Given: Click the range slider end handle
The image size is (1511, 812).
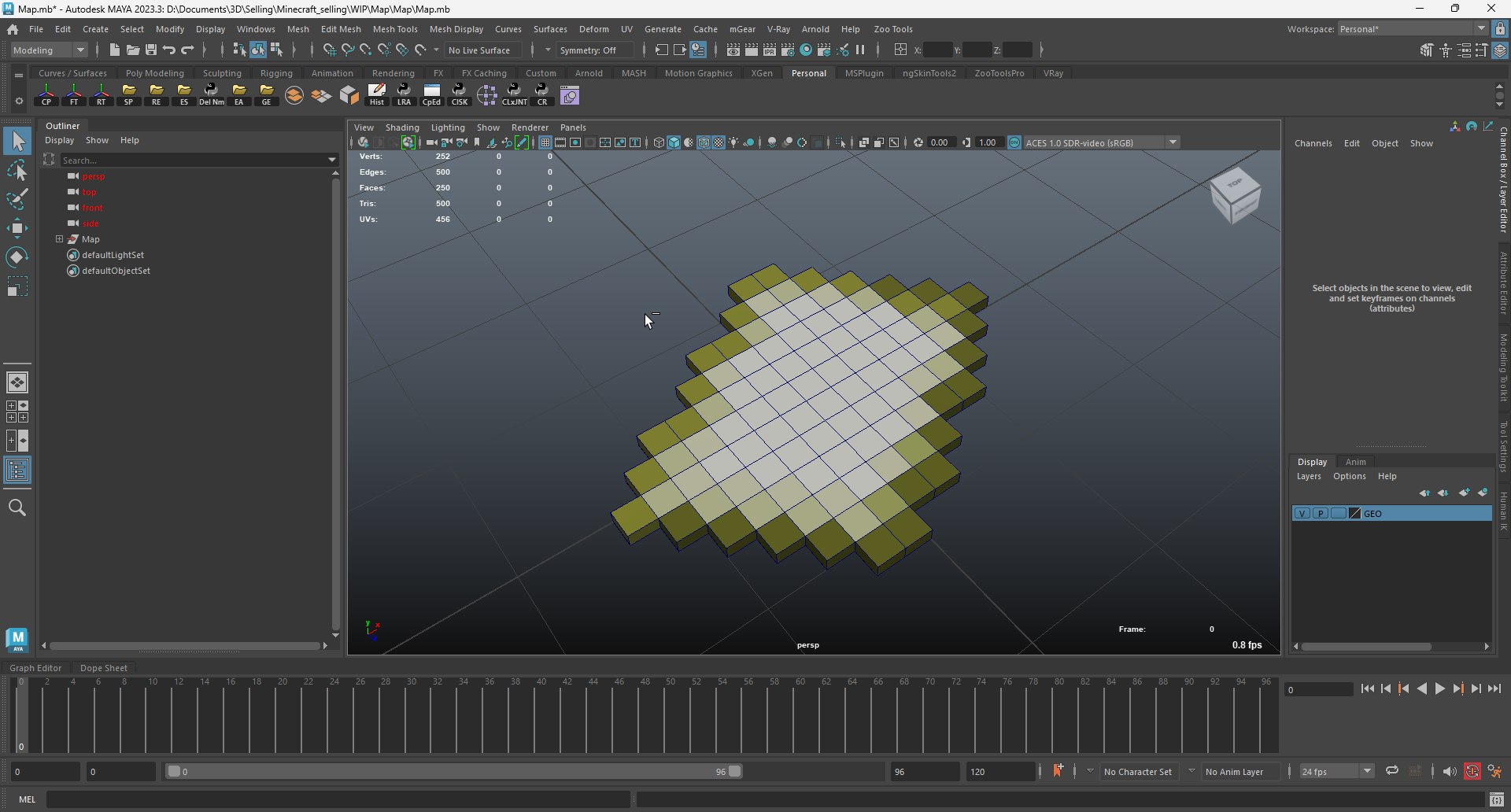Looking at the screenshot, I should point(734,771).
